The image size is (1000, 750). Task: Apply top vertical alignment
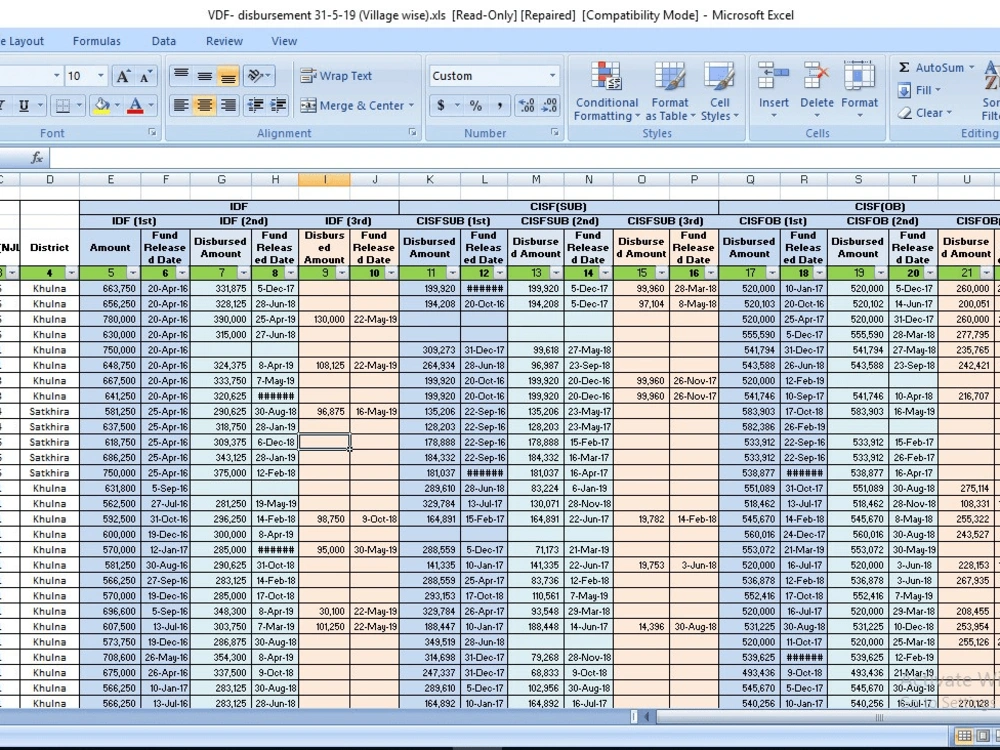click(181, 76)
